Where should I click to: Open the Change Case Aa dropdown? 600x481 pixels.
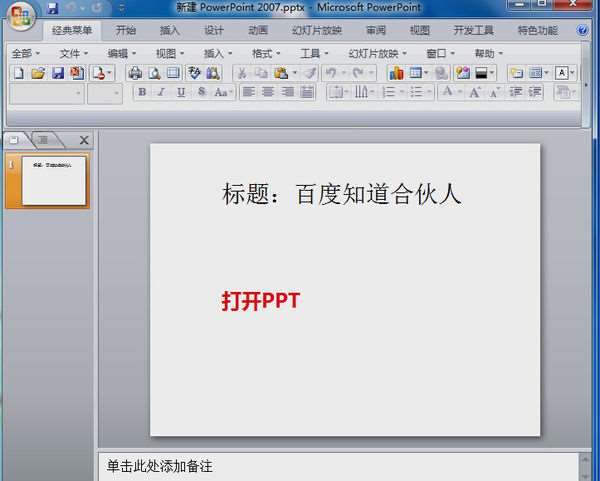click(x=223, y=92)
